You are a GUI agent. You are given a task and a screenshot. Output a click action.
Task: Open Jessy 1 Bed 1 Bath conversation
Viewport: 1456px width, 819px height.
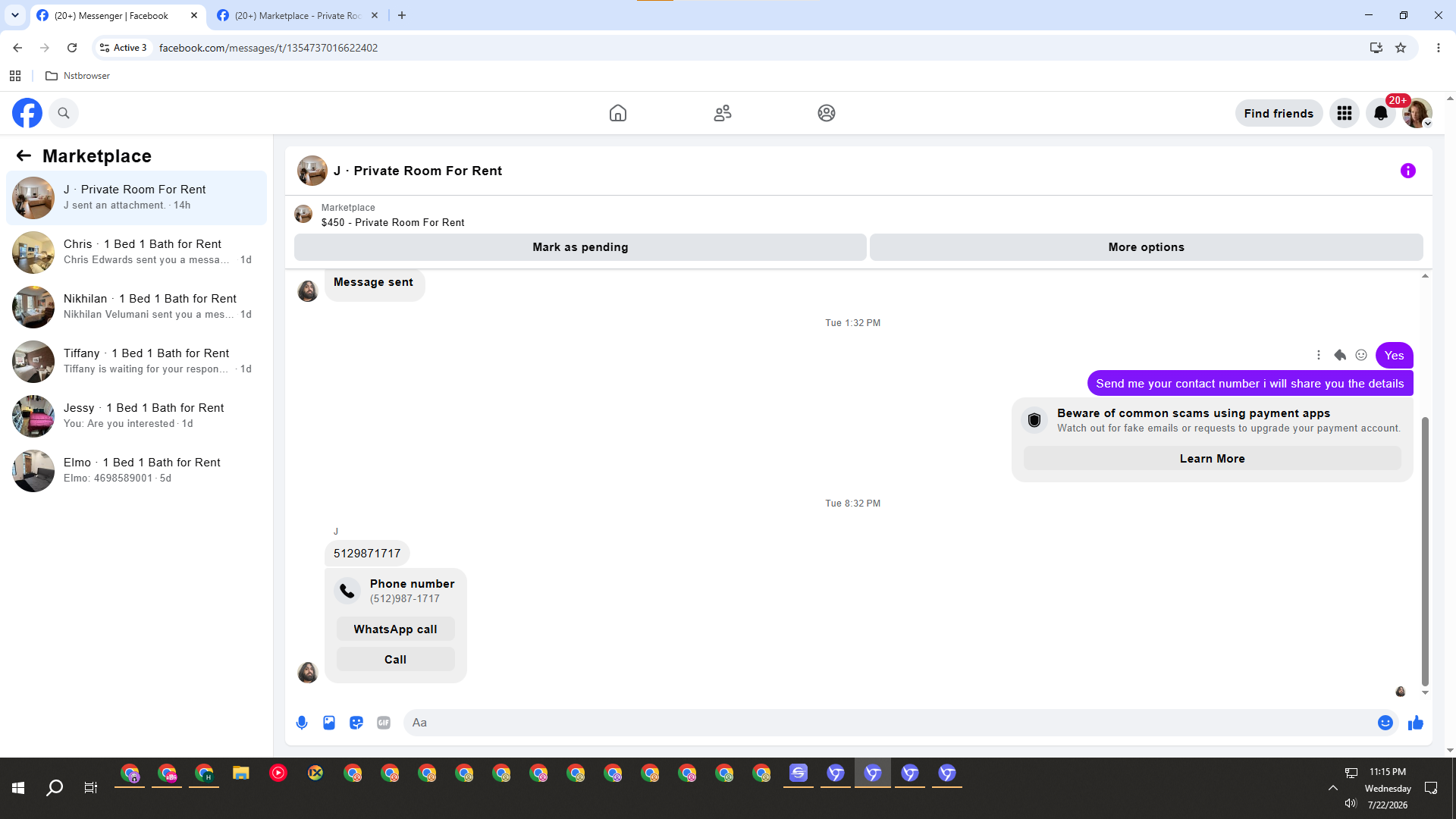click(x=136, y=416)
